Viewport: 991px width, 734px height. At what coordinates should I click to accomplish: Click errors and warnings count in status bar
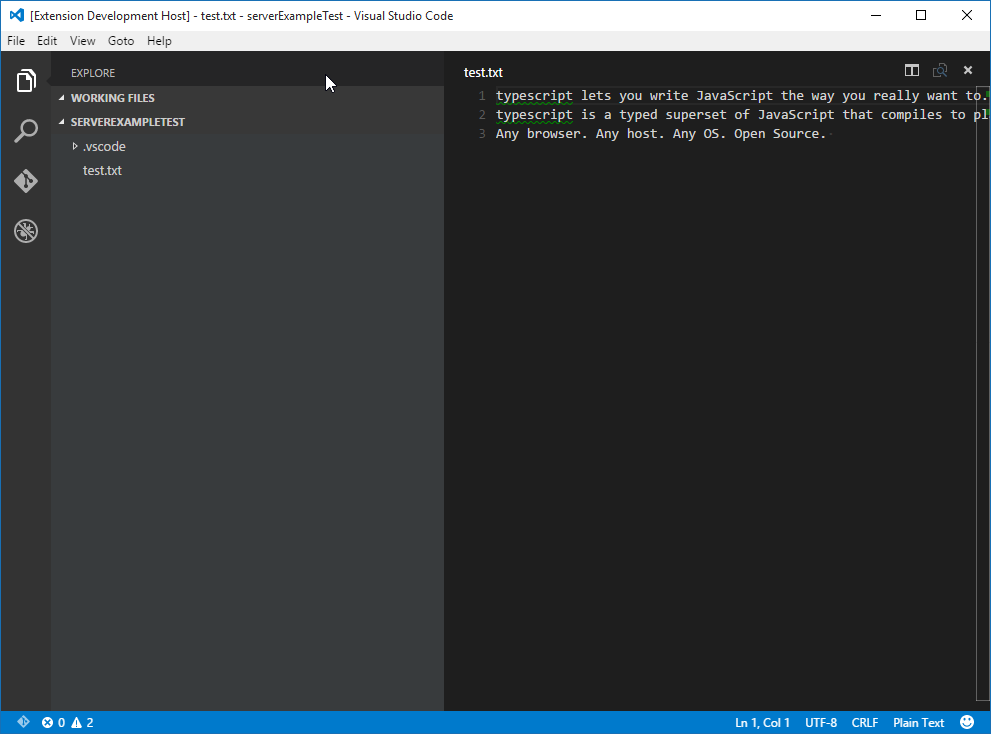pyautogui.click(x=67, y=722)
